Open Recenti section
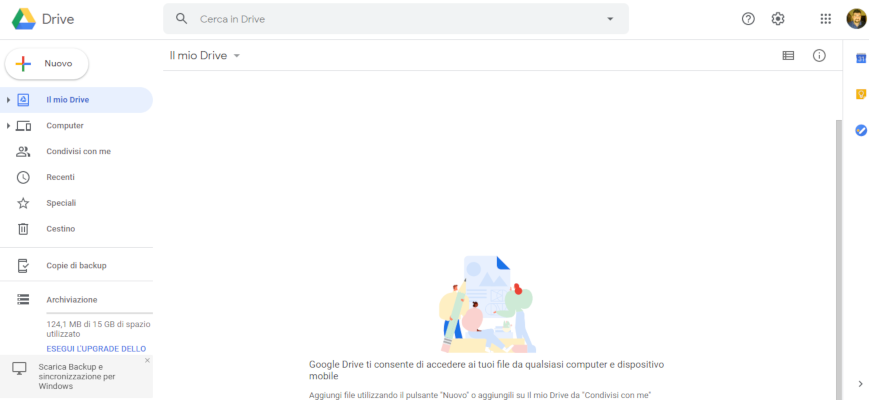This screenshot has width=869, height=400. (x=76, y=177)
